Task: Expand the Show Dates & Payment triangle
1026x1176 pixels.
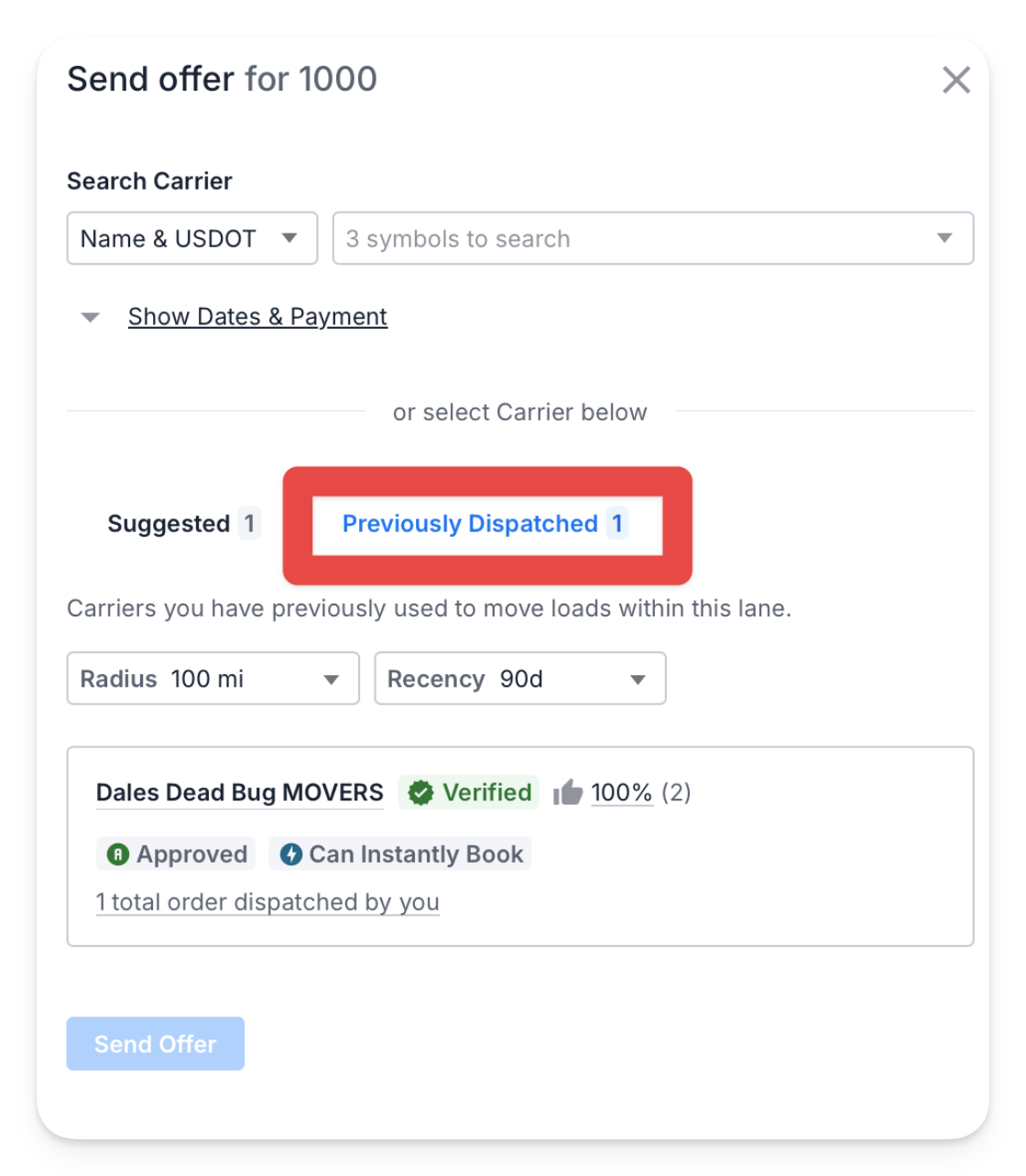Action: coord(90,318)
